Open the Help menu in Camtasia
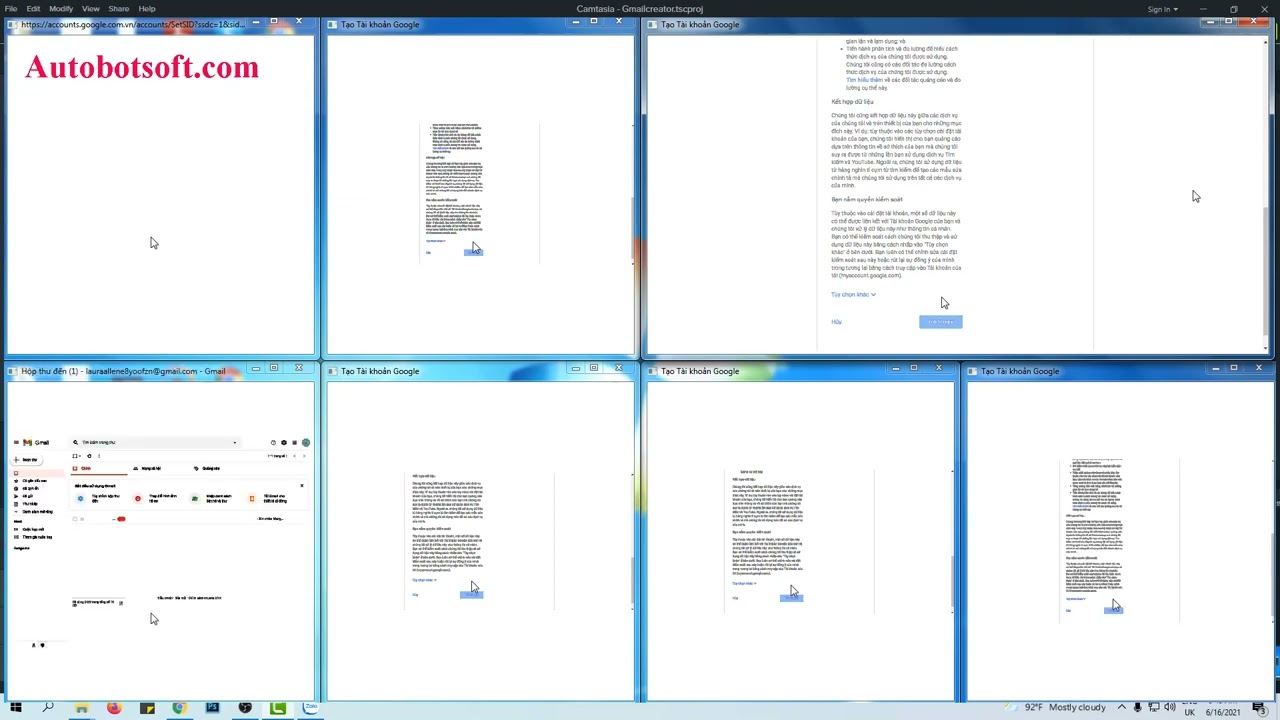 tap(147, 8)
